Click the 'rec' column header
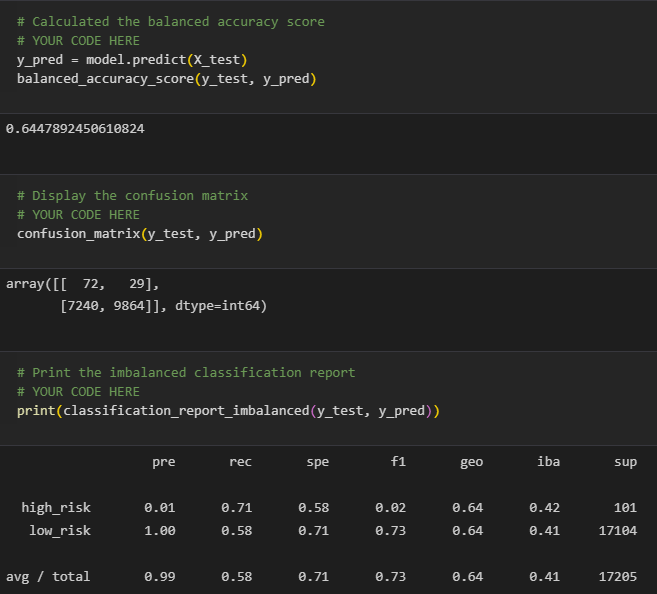The image size is (657, 594). point(240,462)
